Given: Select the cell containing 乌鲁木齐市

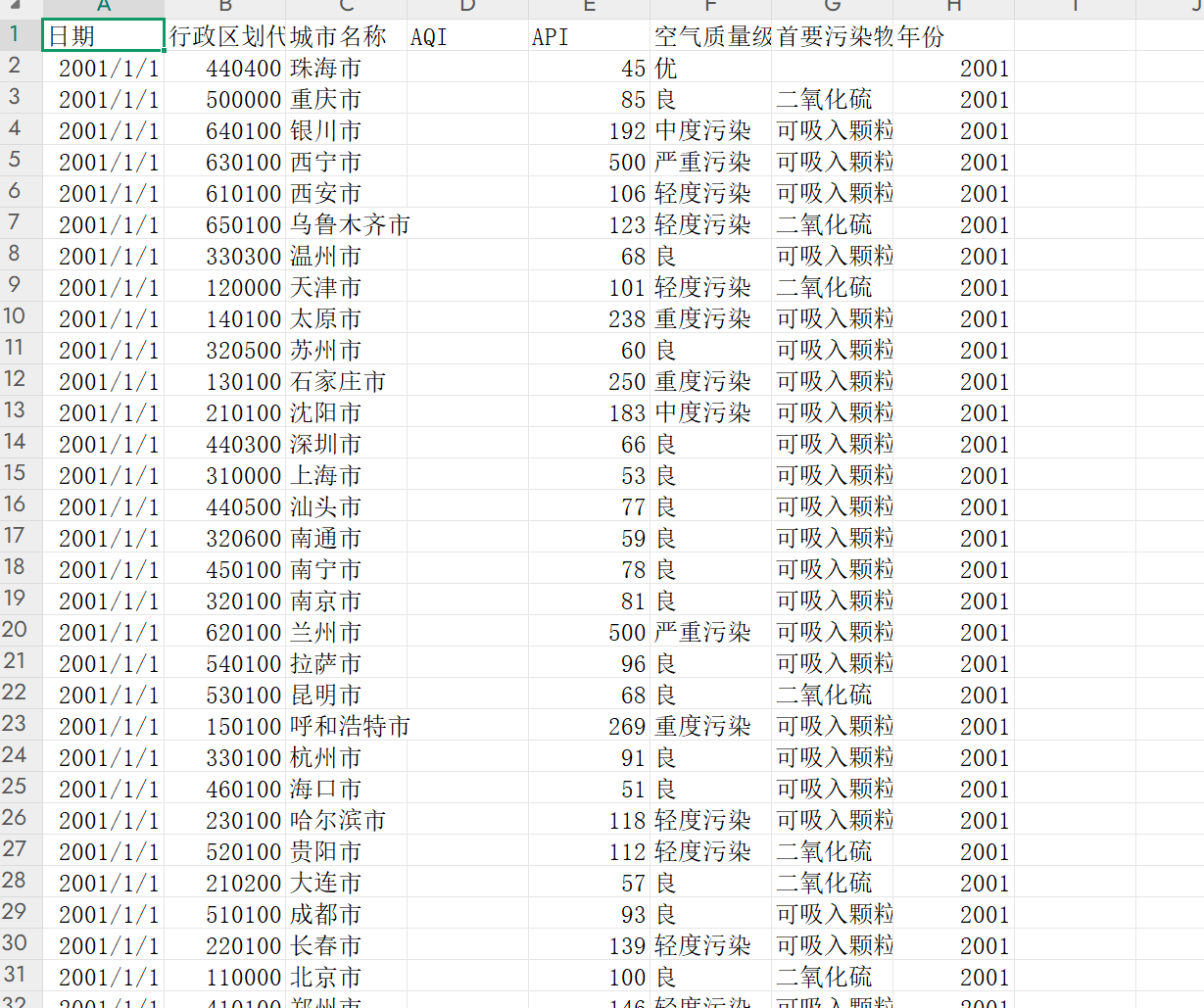Looking at the screenshot, I should [346, 225].
